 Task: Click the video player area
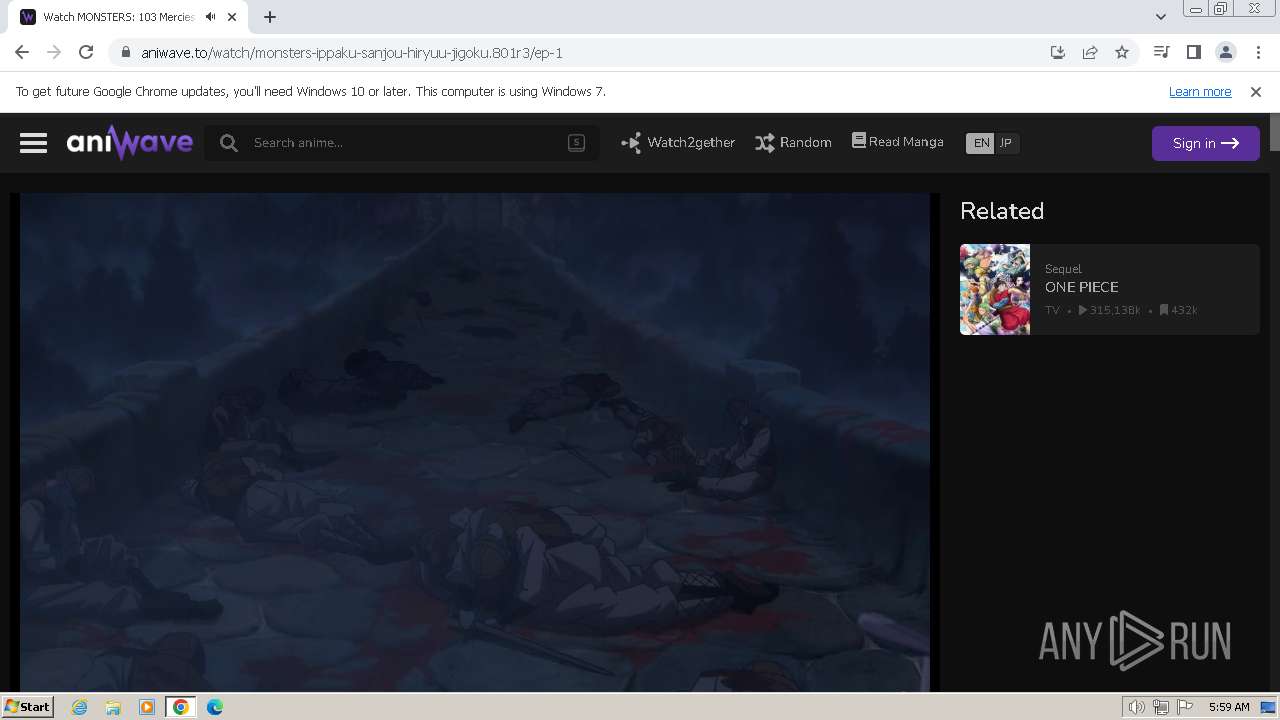pos(475,442)
